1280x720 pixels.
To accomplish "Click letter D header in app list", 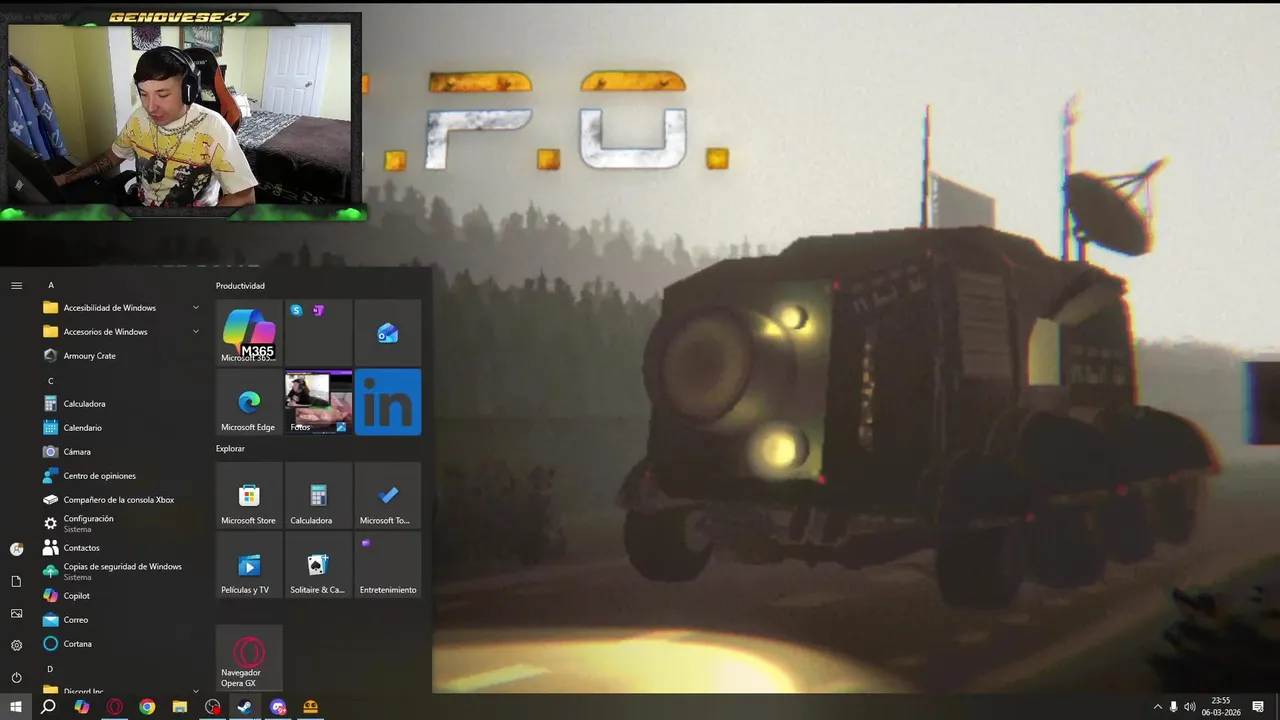I will tap(51, 669).
